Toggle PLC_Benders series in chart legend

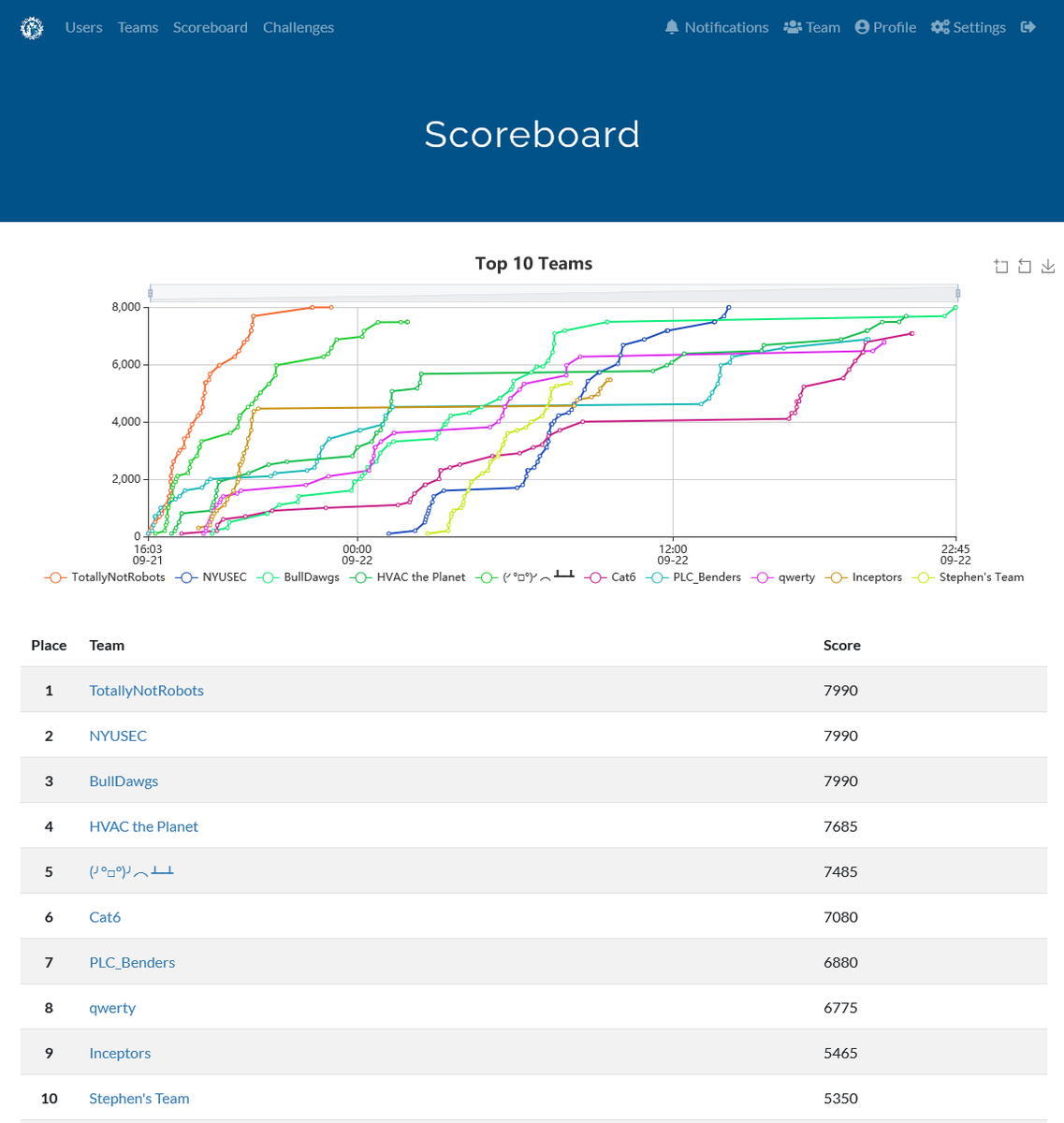tap(693, 577)
